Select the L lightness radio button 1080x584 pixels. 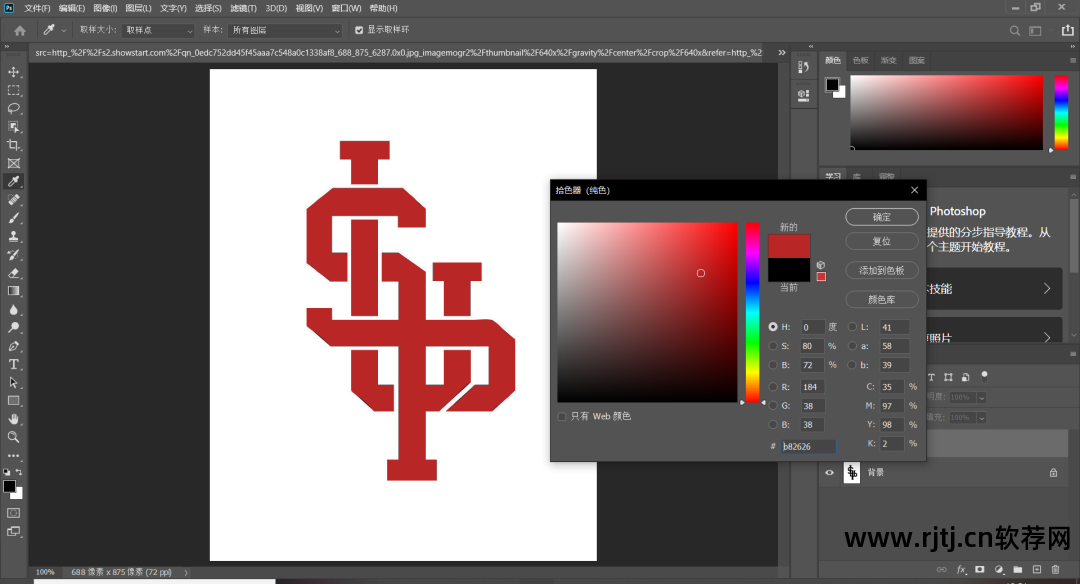coord(852,327)
